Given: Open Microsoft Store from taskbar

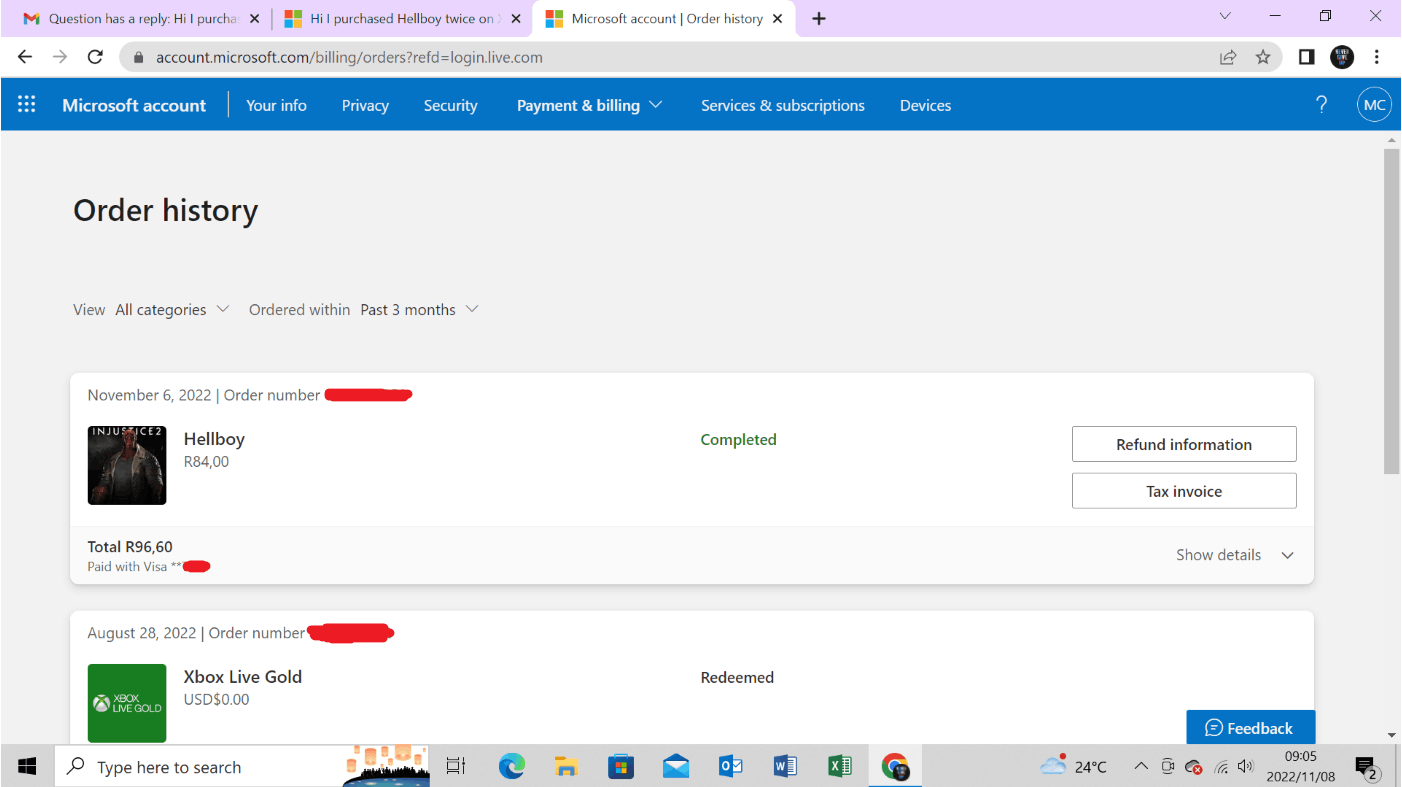Looking at the screenshot, I should (621, 766).
